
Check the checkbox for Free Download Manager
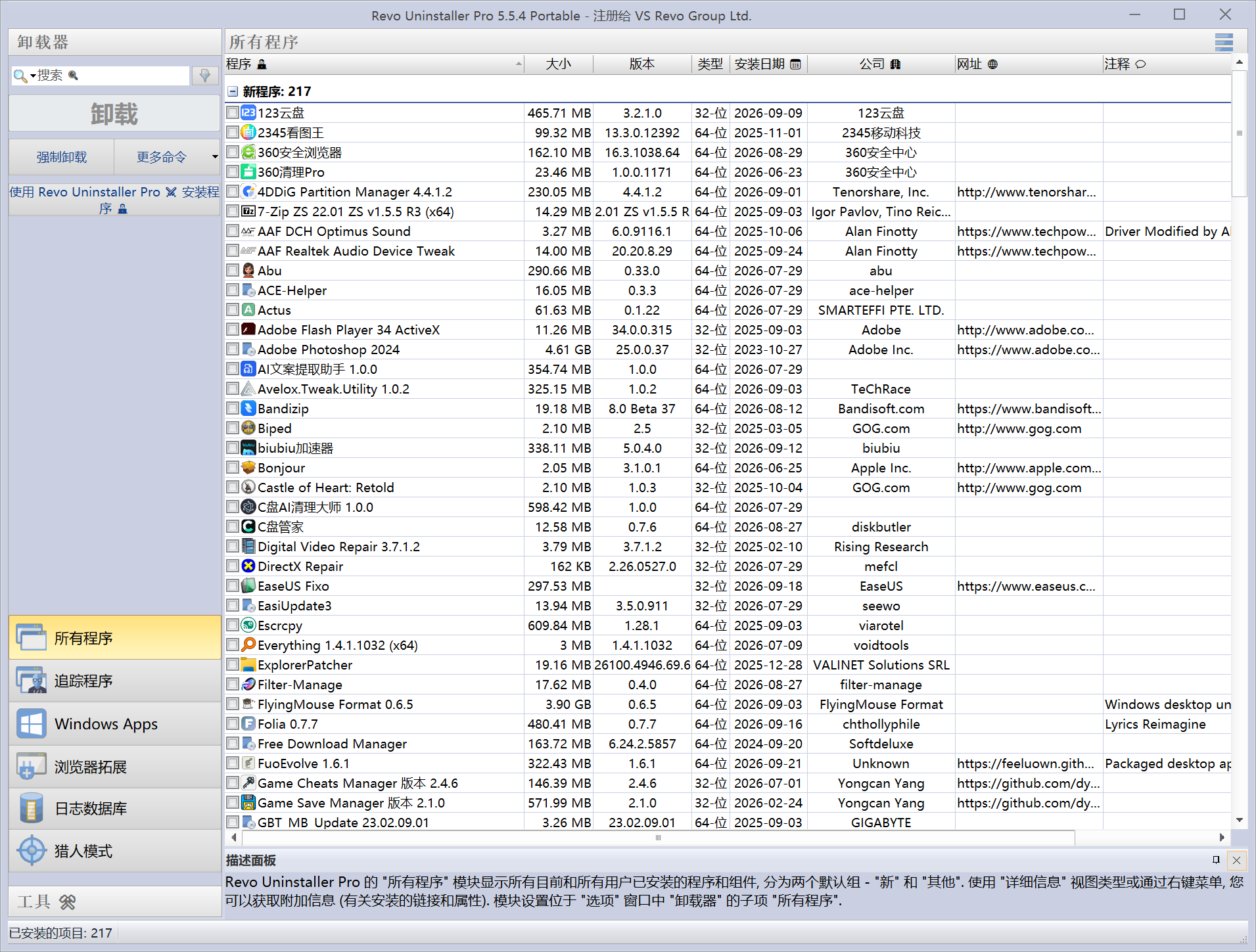click(x=232, y=743)
